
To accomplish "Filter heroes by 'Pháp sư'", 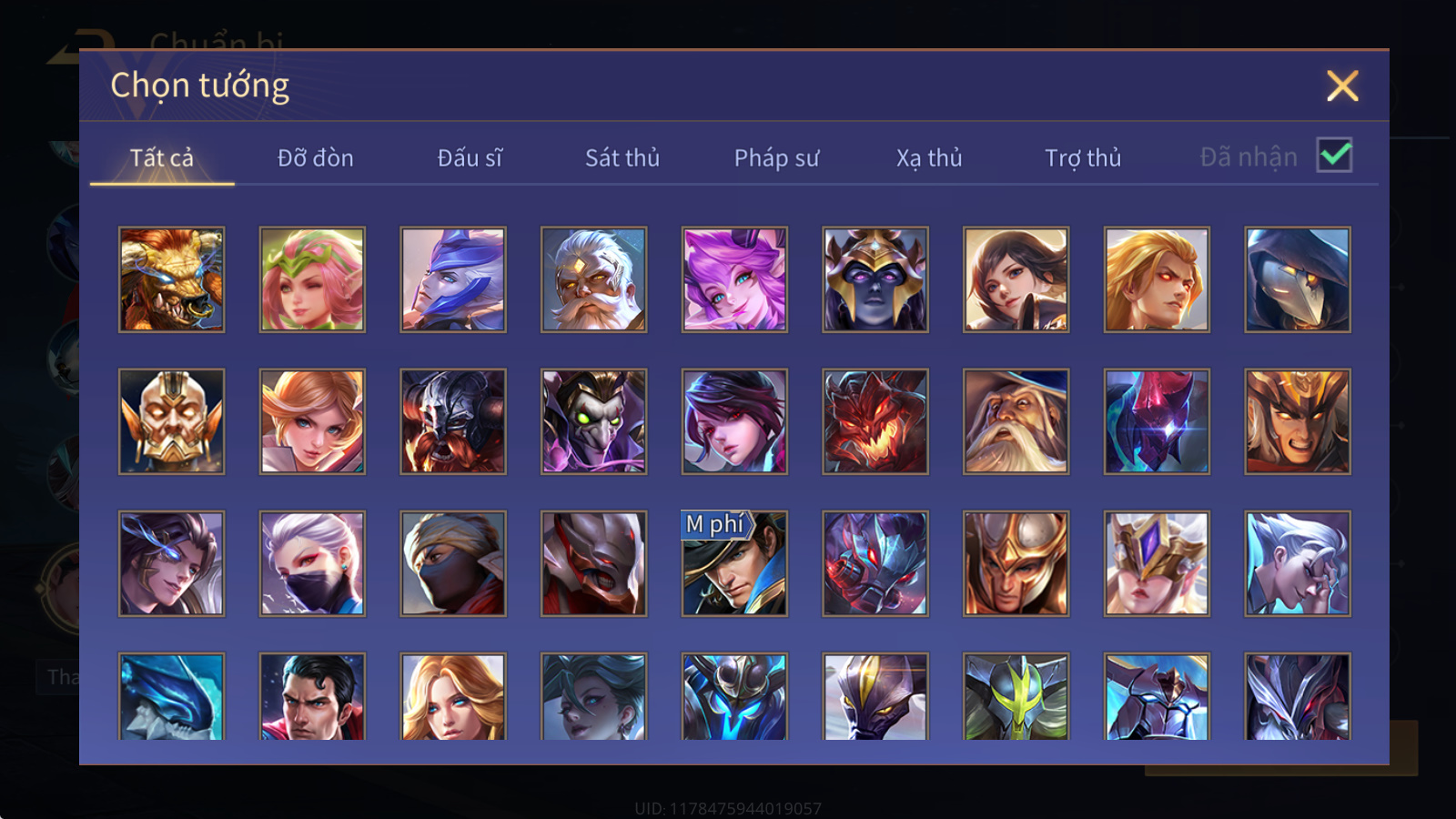I will [776, 157].
